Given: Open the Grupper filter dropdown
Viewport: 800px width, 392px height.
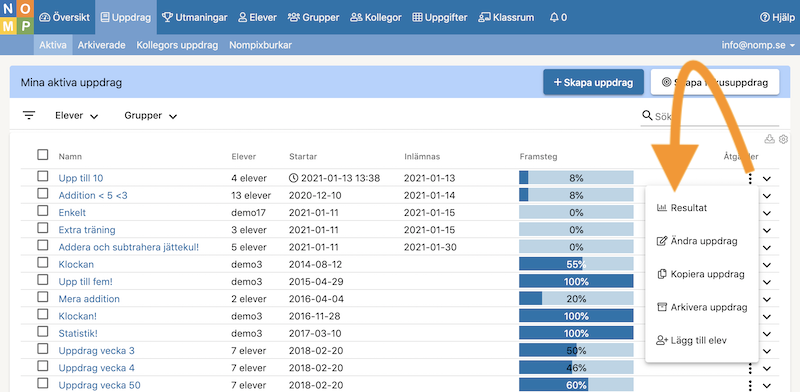Looking at the screenshot, I should [151, 116].
